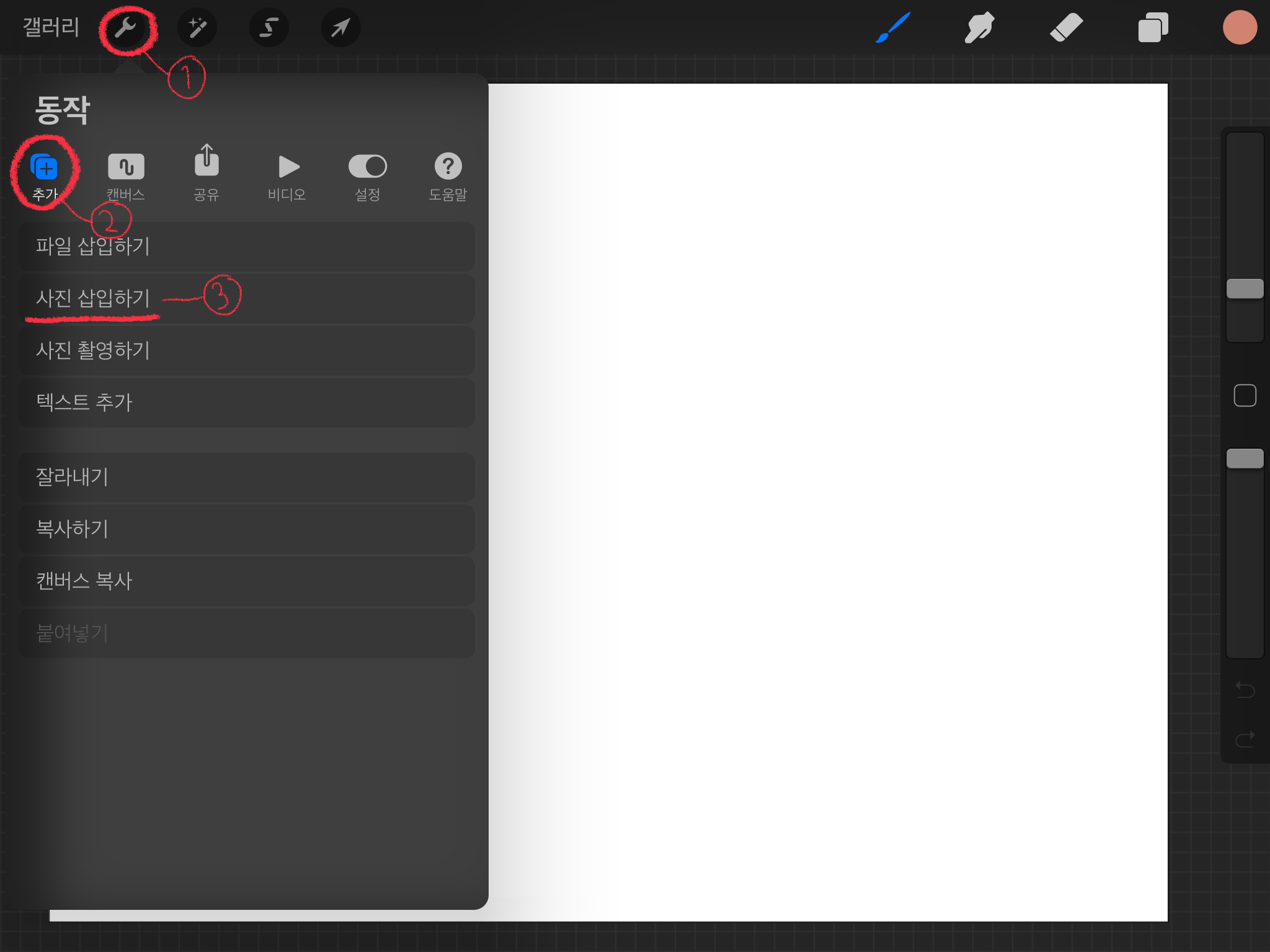The image size is (1270, 952).
Task: Open the Layers panel
Action: point(1153,28)
